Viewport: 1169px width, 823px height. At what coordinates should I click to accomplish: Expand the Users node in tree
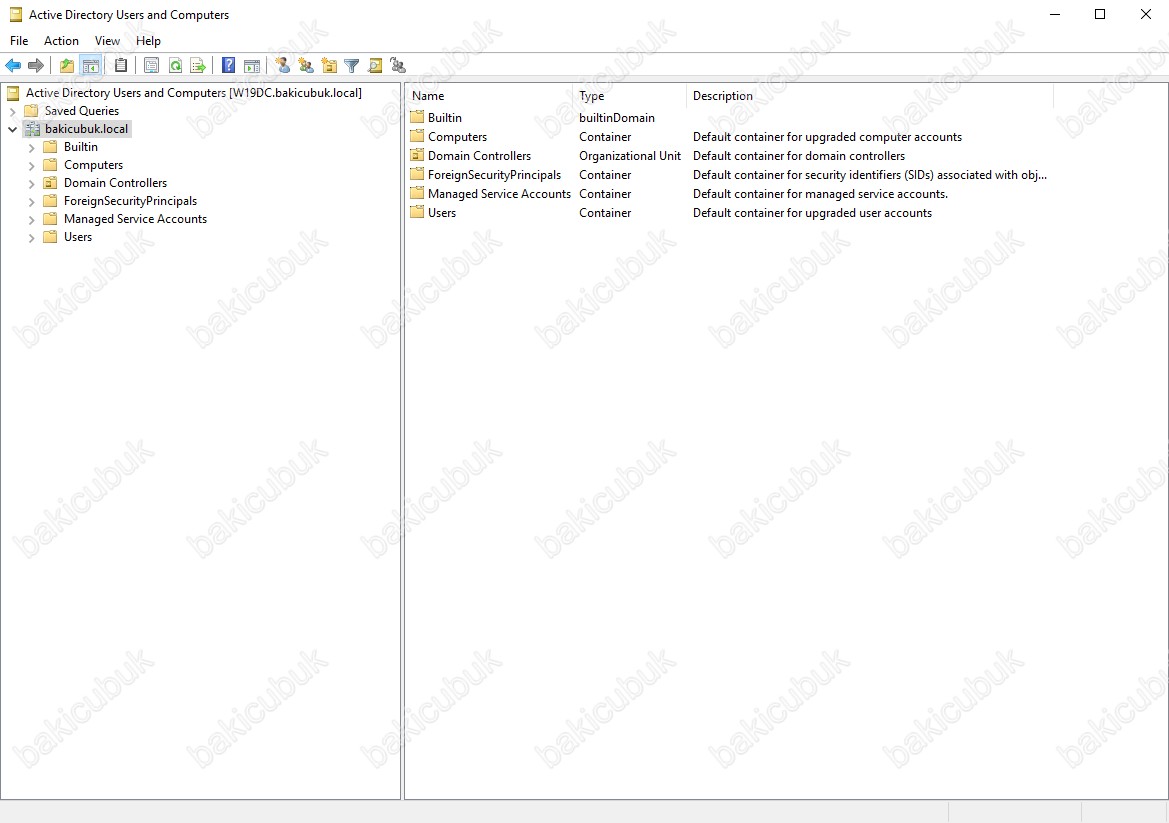[x=31, y=238]
